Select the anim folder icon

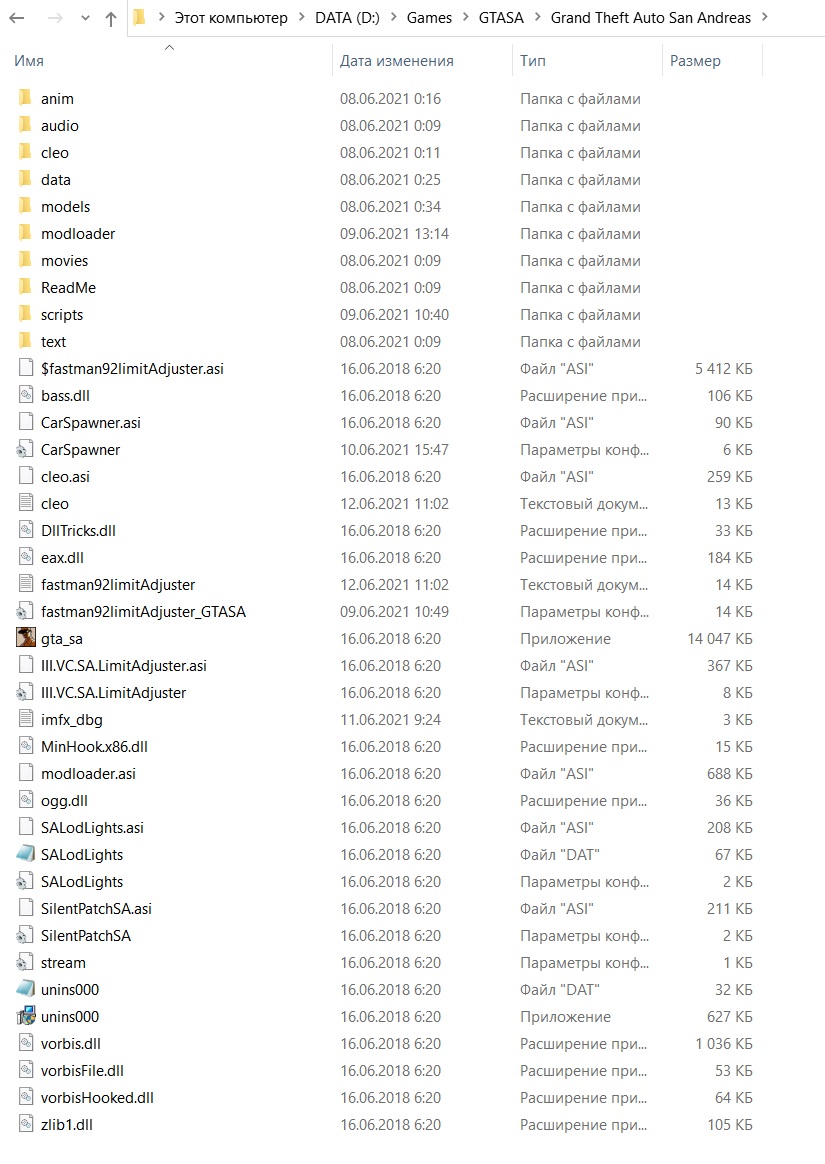click(x=25, y=98)
